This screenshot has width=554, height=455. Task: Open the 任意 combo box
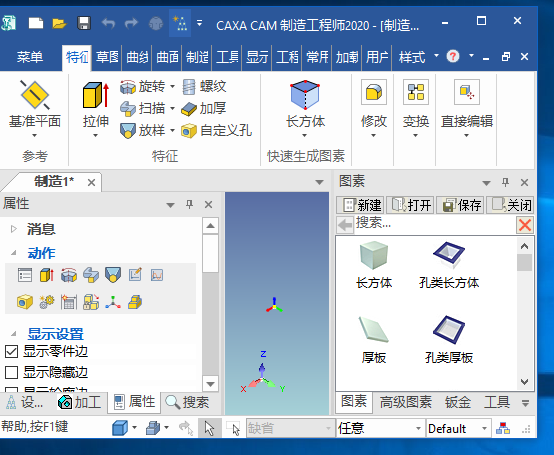tap(380, 429)
